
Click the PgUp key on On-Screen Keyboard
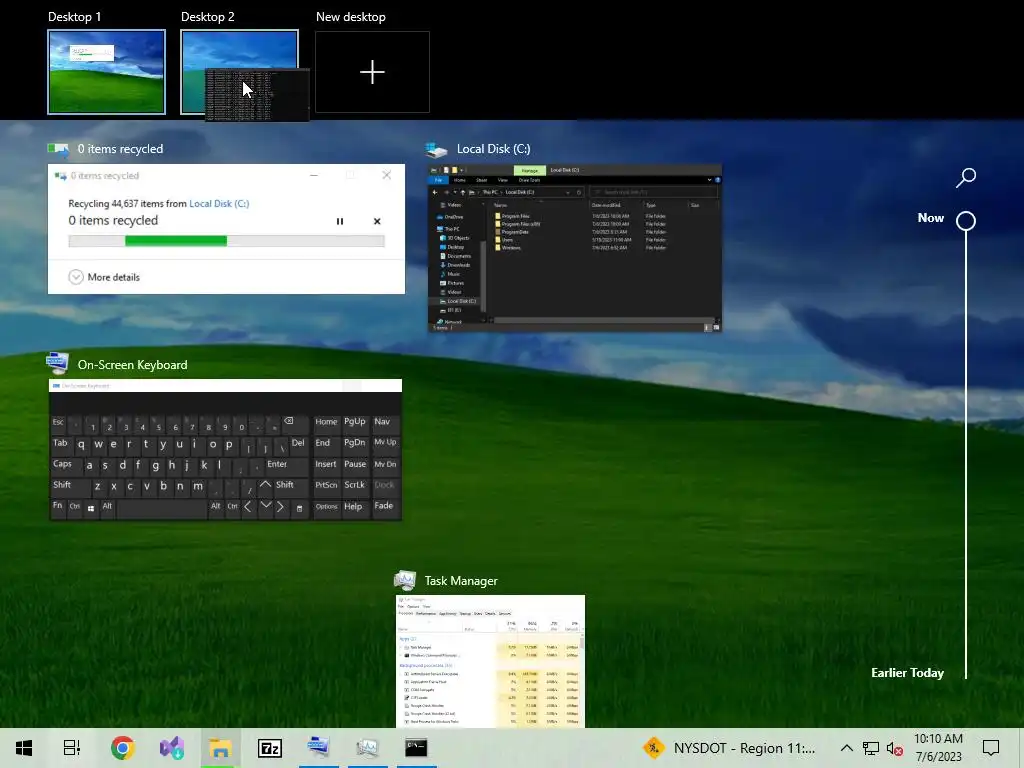355,424
